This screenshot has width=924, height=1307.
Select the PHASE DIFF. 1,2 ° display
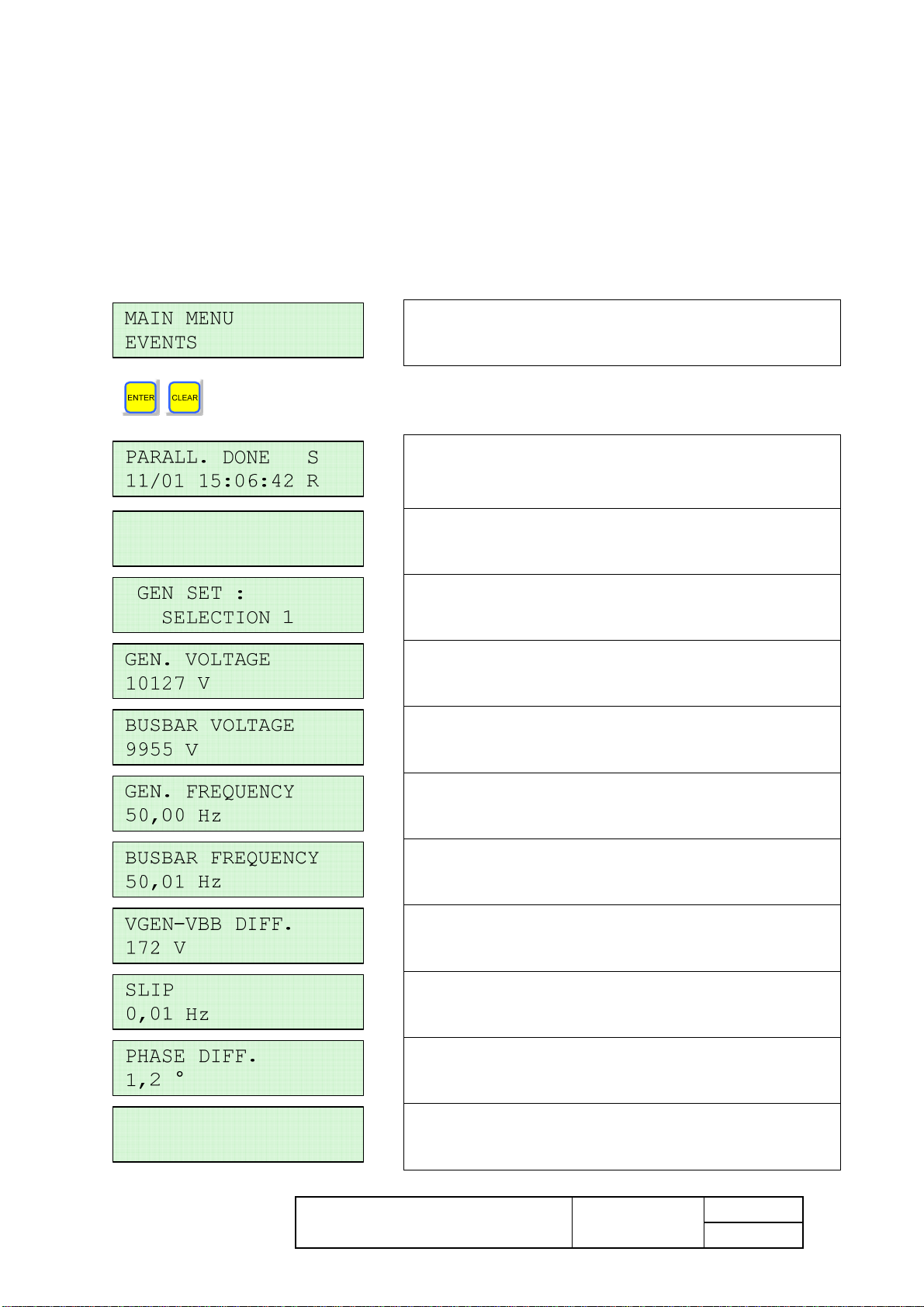[238, 1068]
